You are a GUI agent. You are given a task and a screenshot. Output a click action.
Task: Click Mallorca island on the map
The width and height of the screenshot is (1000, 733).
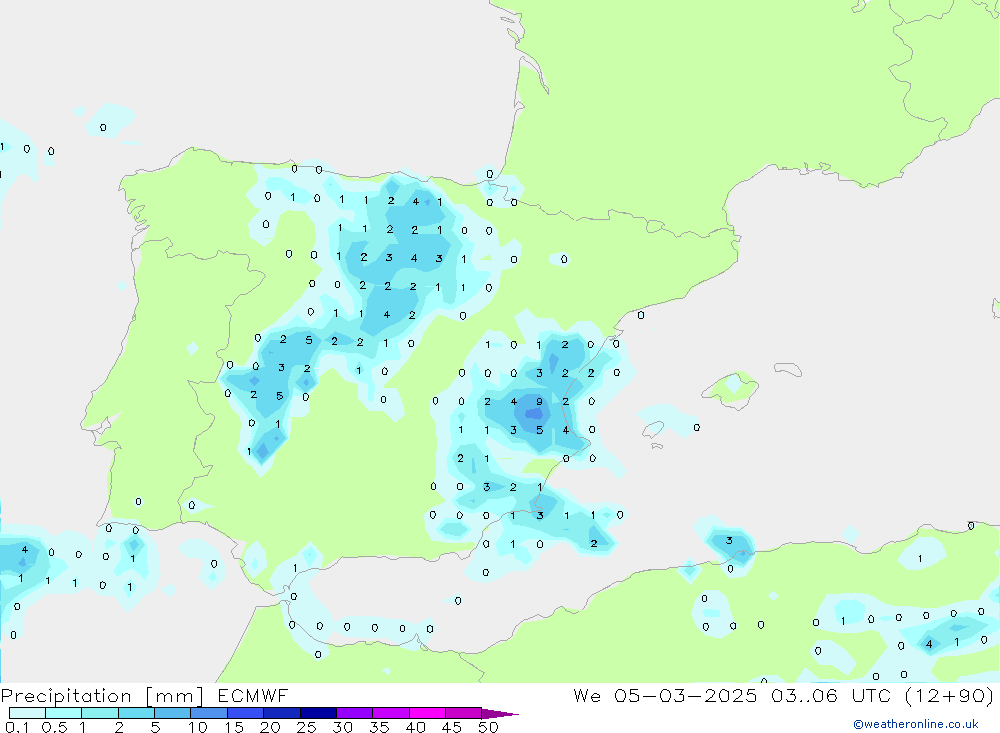pyautogui.click(x=731, y=388)
